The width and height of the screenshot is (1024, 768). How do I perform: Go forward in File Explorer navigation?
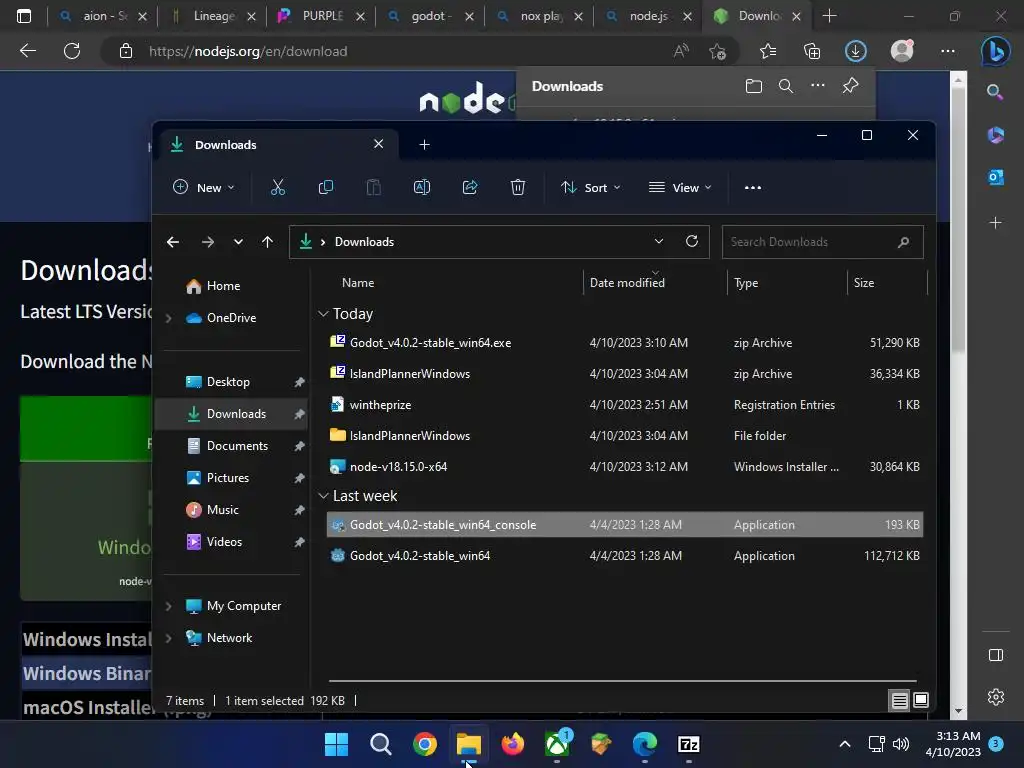pyautogui.click(x=208, y=242)
